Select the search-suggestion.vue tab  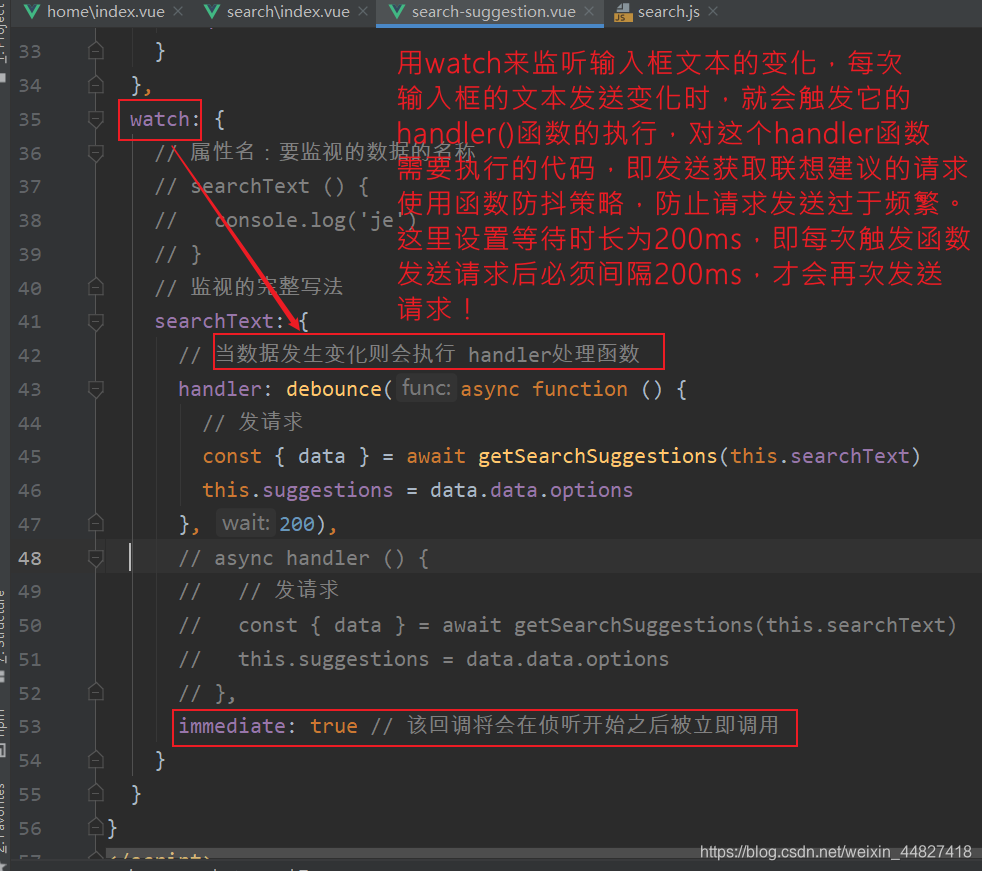click(x=494, y=12)
